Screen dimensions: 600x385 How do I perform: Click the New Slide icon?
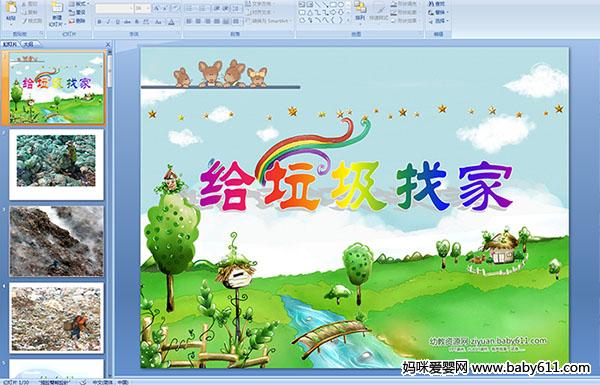click(57, 8)
